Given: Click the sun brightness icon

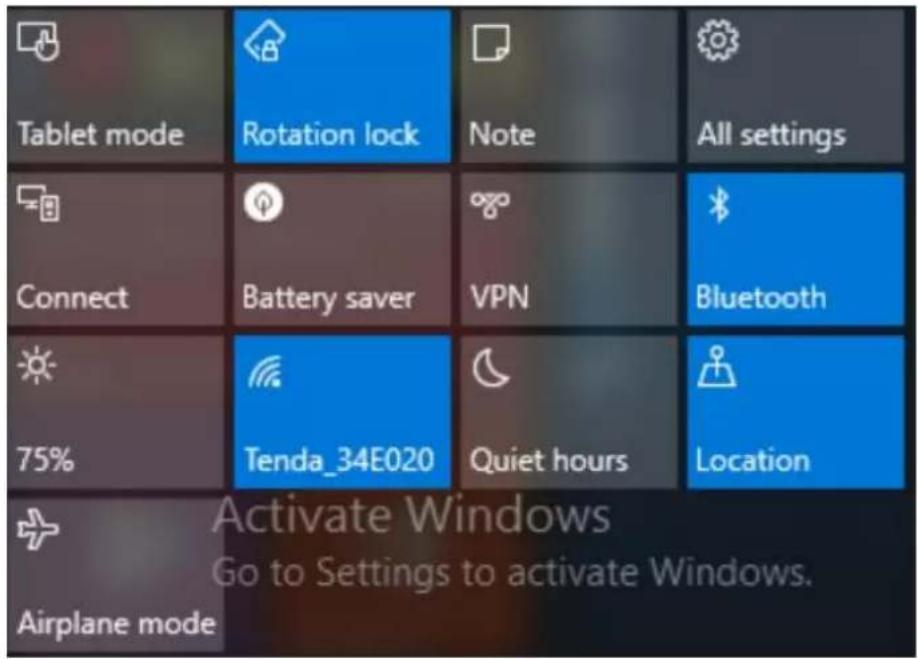Looking at the screenshot, I should point(37,366).
